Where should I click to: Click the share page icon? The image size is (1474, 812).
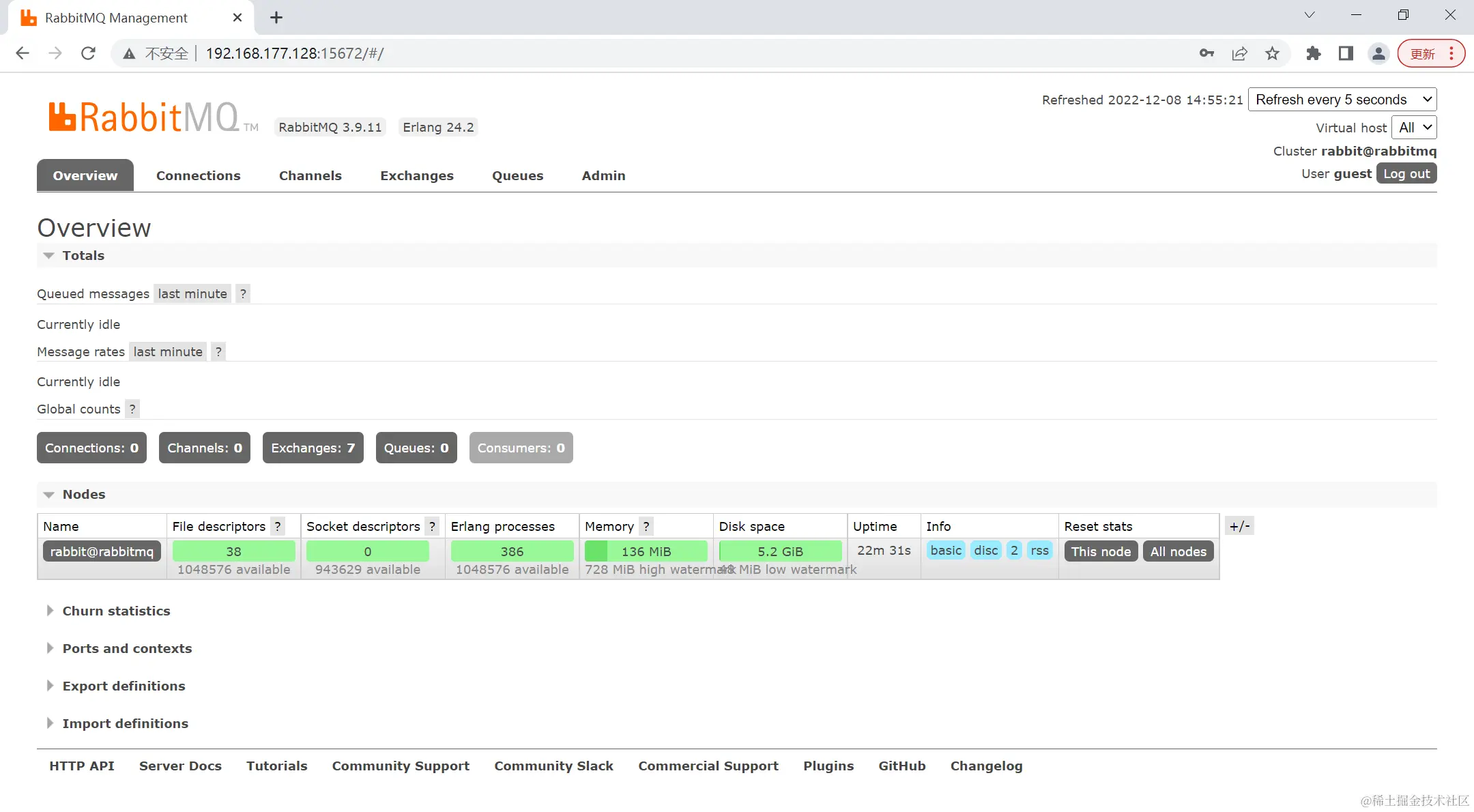click(1239, 53)
